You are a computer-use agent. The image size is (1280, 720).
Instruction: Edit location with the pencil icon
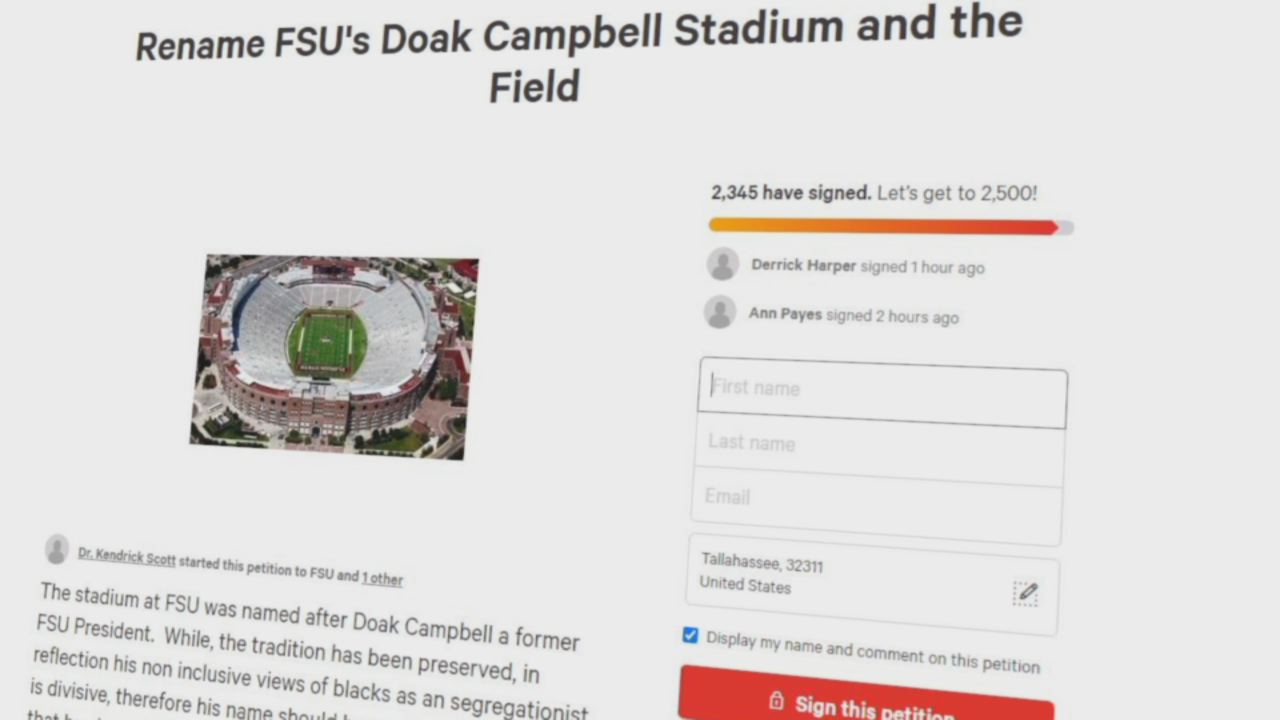(x=1027, y=593)
